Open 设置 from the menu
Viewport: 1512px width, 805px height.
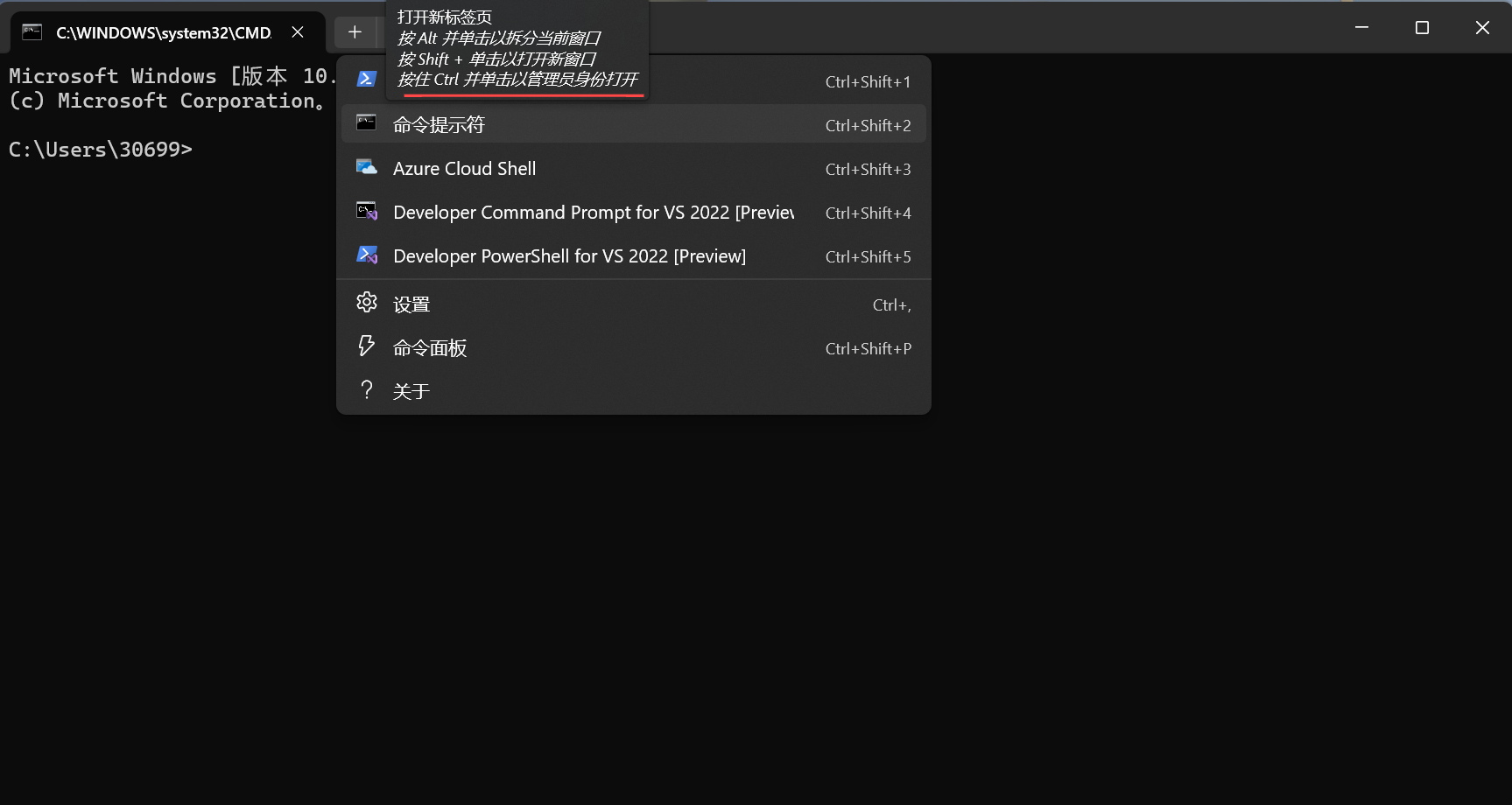pyautogui.click(x=634, y=304)
